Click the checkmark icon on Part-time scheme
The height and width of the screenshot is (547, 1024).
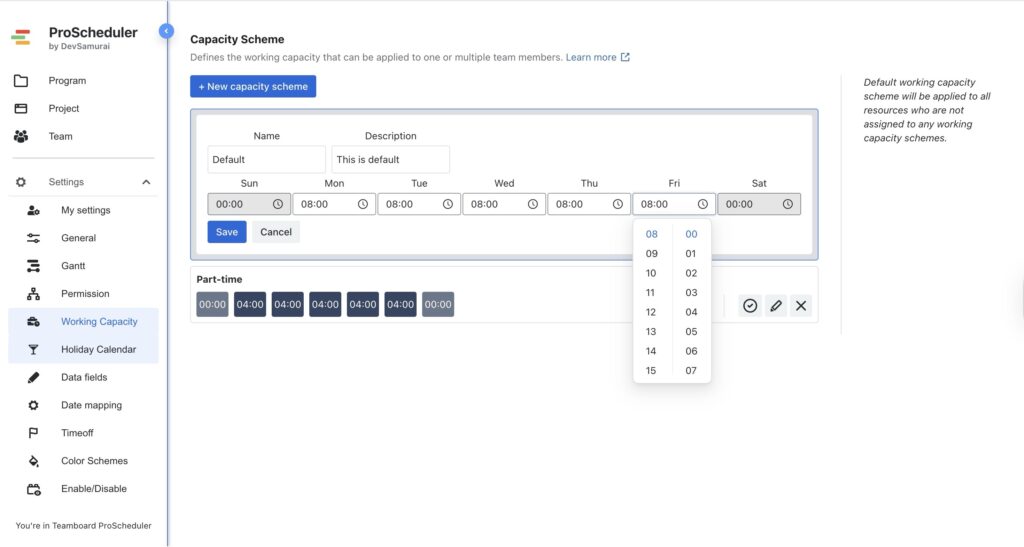pyautogui.click(x=750, y=306)
